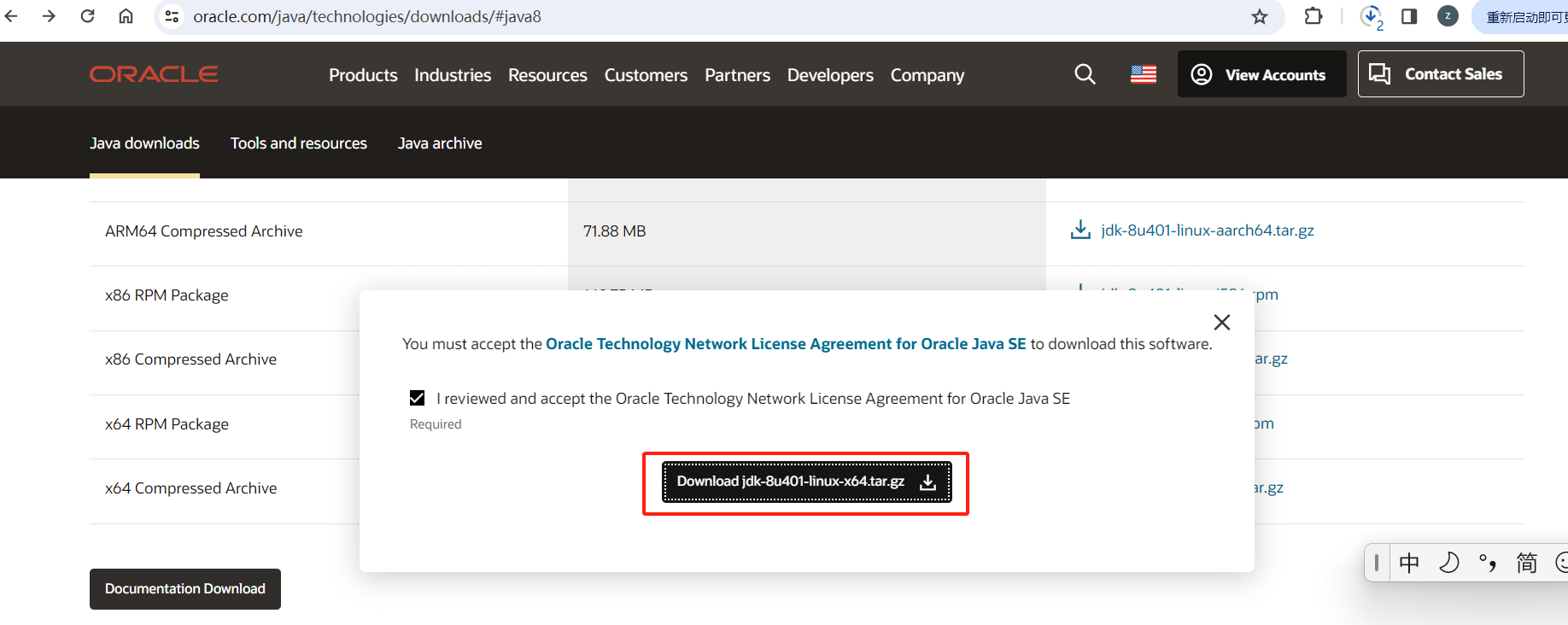Toggle the browser side panel icon
Image resolution: width=1568 pixels, height=625 pixels.
point(1409,16)
